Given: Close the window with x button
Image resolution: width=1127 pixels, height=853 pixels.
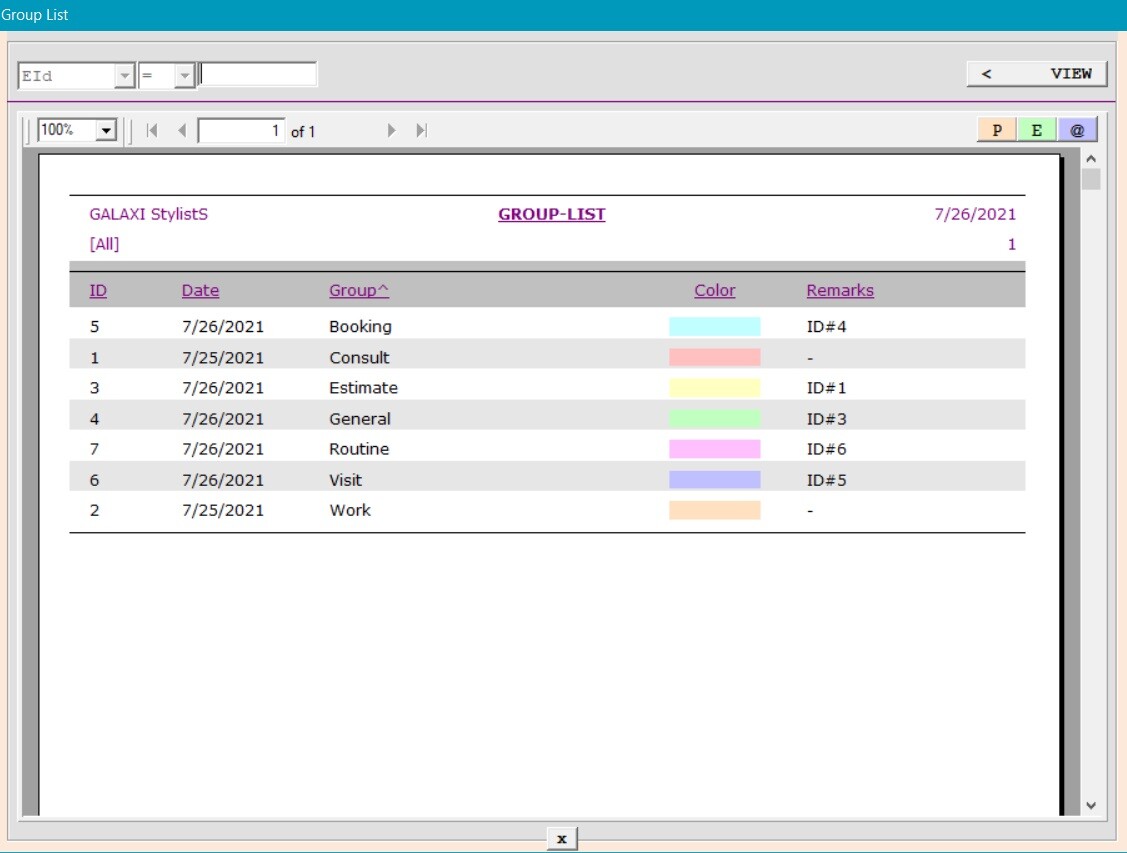Looking at the screenshot, I should pos(561,839).
